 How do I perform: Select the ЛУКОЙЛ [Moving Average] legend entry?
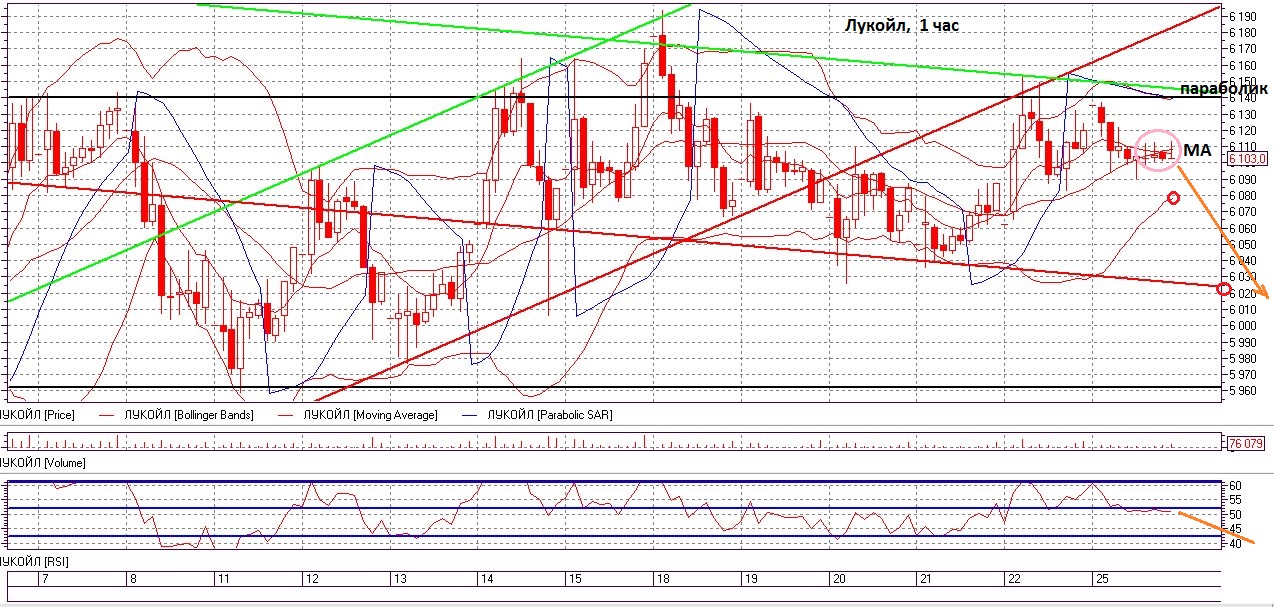point(372,414)
